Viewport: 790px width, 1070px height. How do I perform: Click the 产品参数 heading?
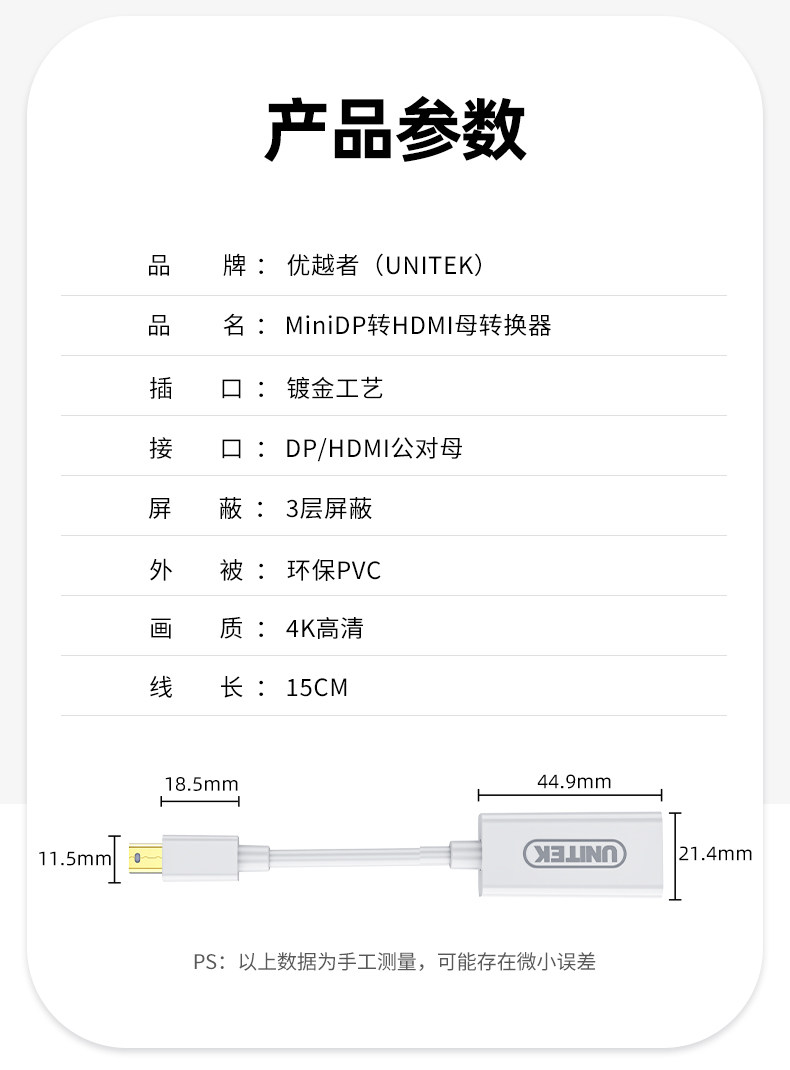[x=395, y=130]
